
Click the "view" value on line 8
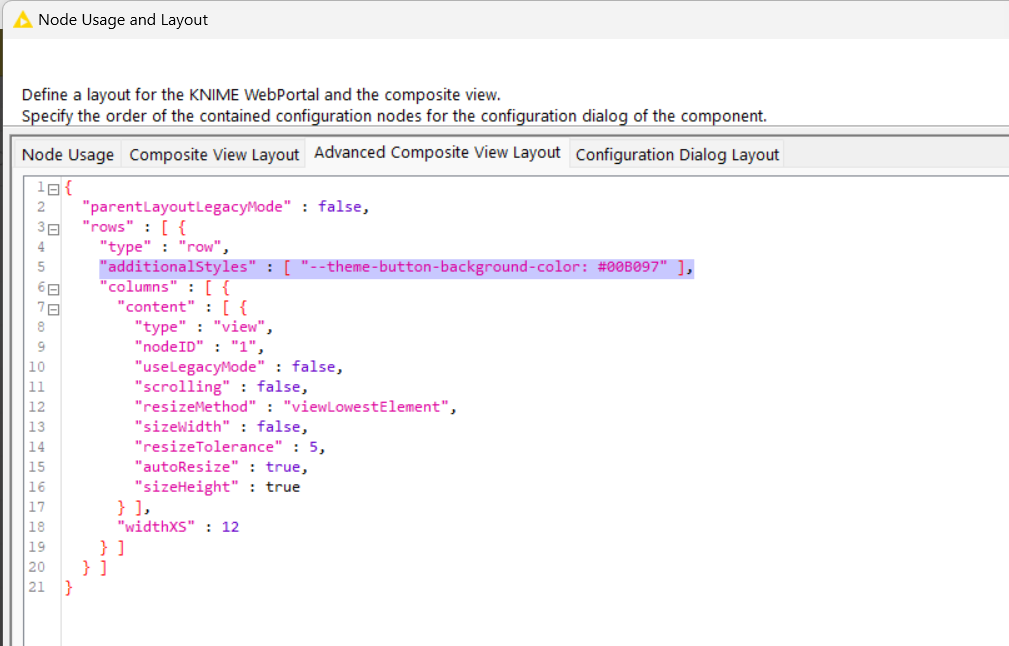(239, 327)
